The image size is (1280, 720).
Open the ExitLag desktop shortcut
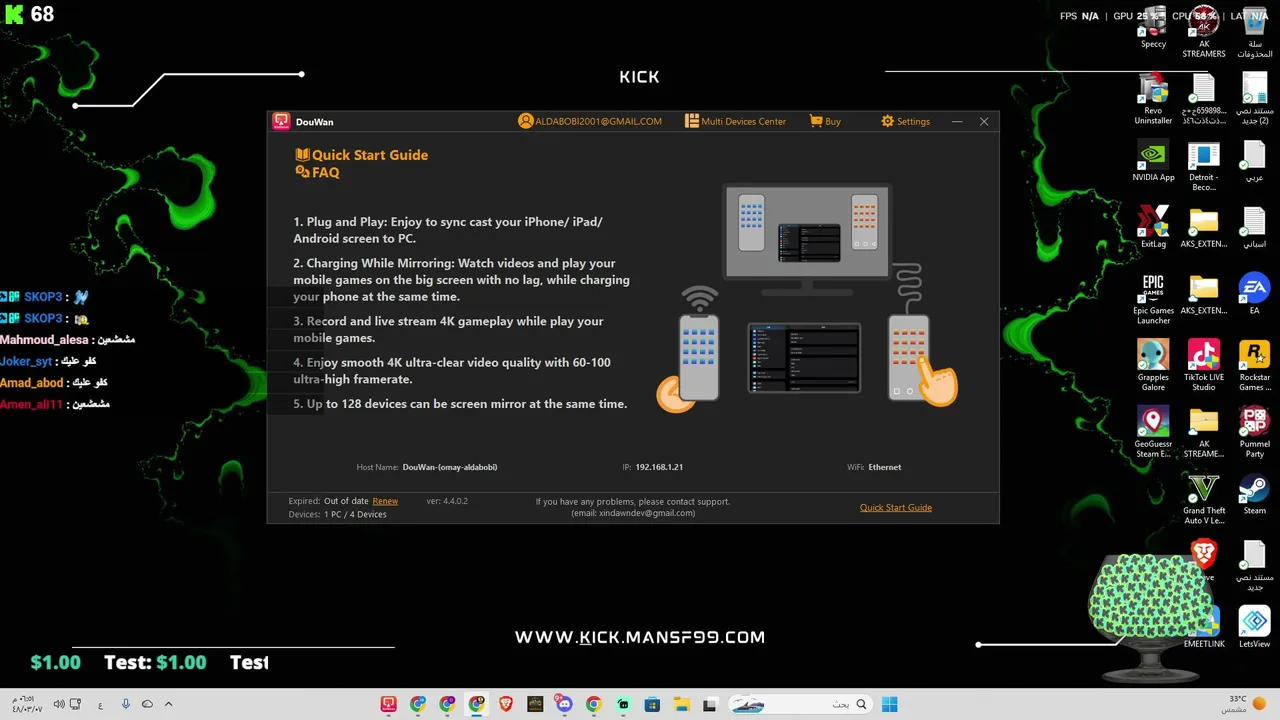[1153, 228]
